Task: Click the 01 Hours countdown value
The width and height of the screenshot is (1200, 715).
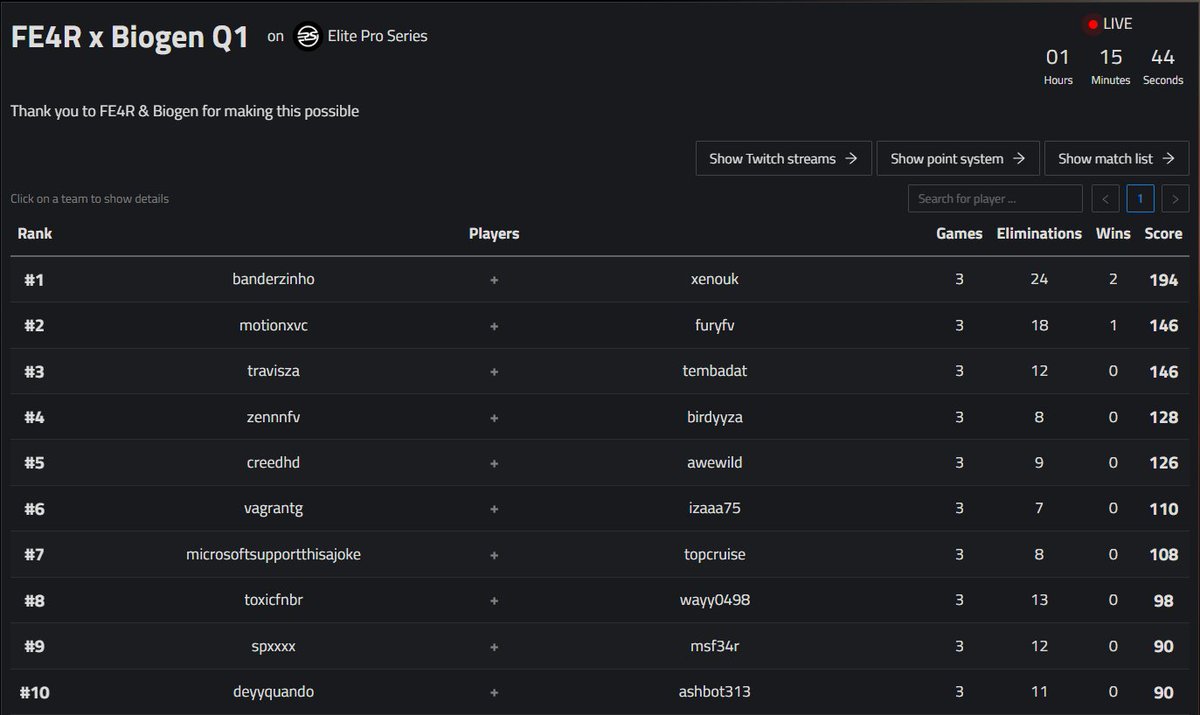Action: (1058, 57)
